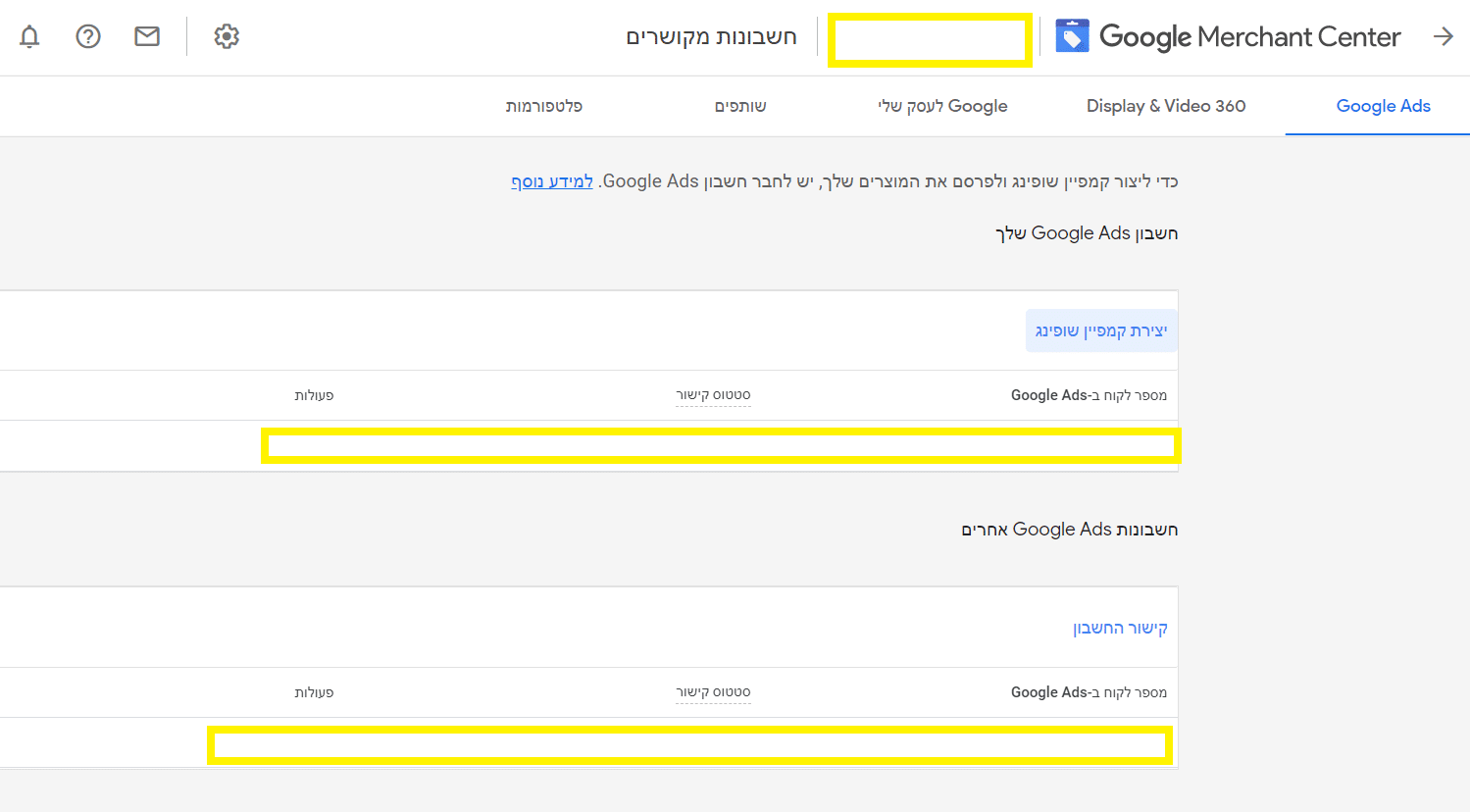This screenshot has height=812, width=1470.
Task: Click the 'חשבון Google Ads שלך' section heading
Action: pyautogui.click(x=1087, y=233)
